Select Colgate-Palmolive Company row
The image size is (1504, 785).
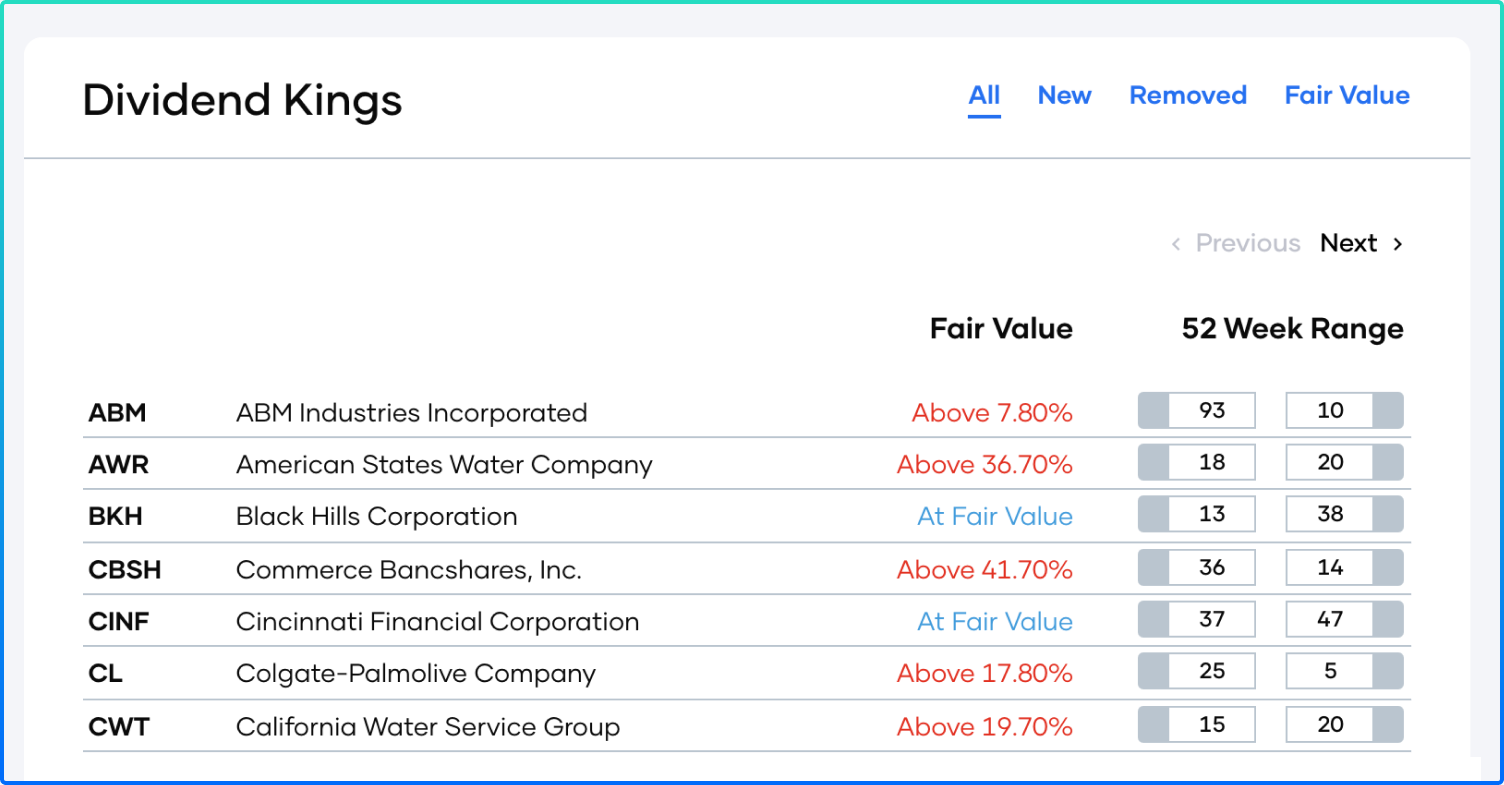pyautogui.click(x=415, y=674)
